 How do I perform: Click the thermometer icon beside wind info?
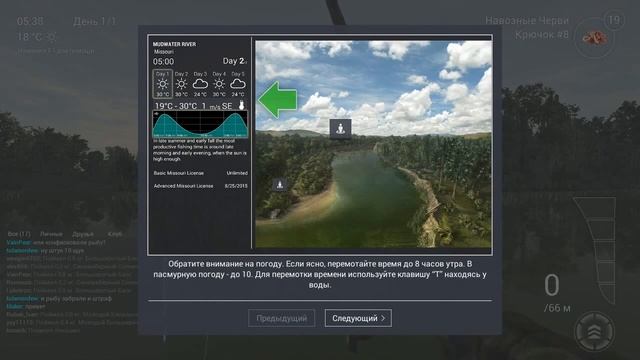pyautogui.click(x=242, y=105)
